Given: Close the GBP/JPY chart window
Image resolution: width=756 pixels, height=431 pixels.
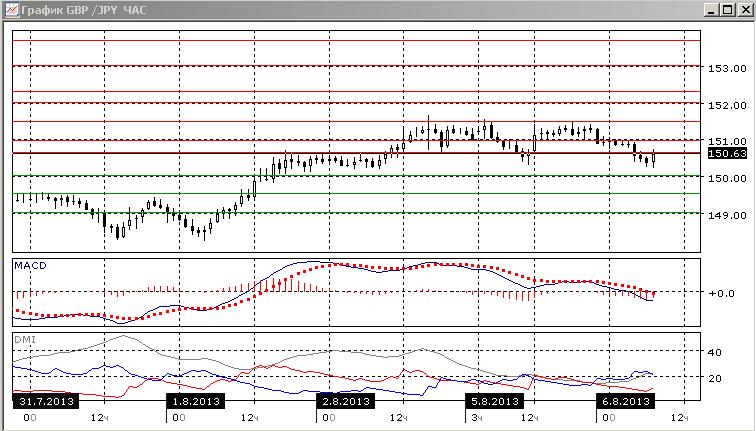Looking at the screenshot, I should click(x=745, y=10).
